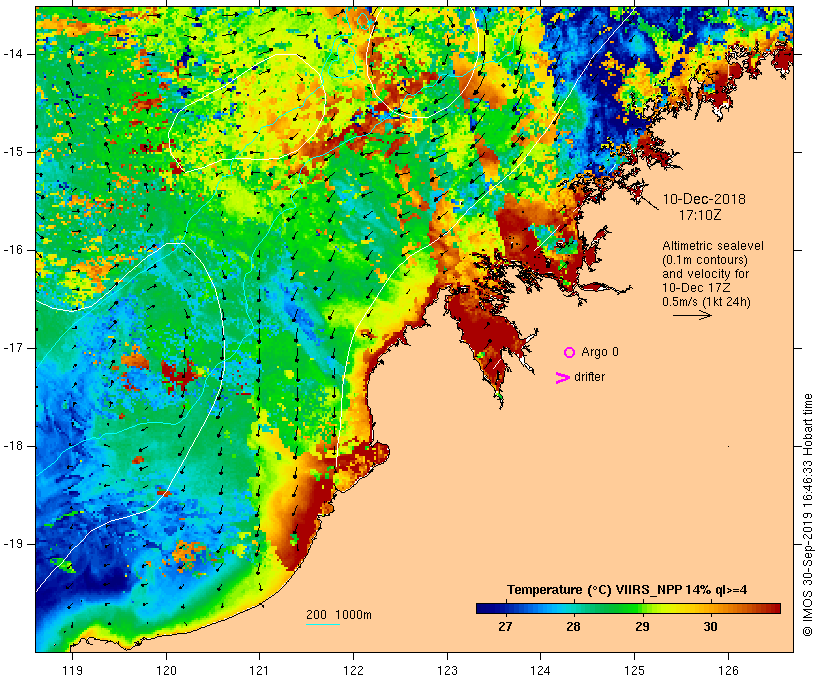Click the 'drifter' legend label
The height and width of the screenshot is (680, 820).
[589, 377]
